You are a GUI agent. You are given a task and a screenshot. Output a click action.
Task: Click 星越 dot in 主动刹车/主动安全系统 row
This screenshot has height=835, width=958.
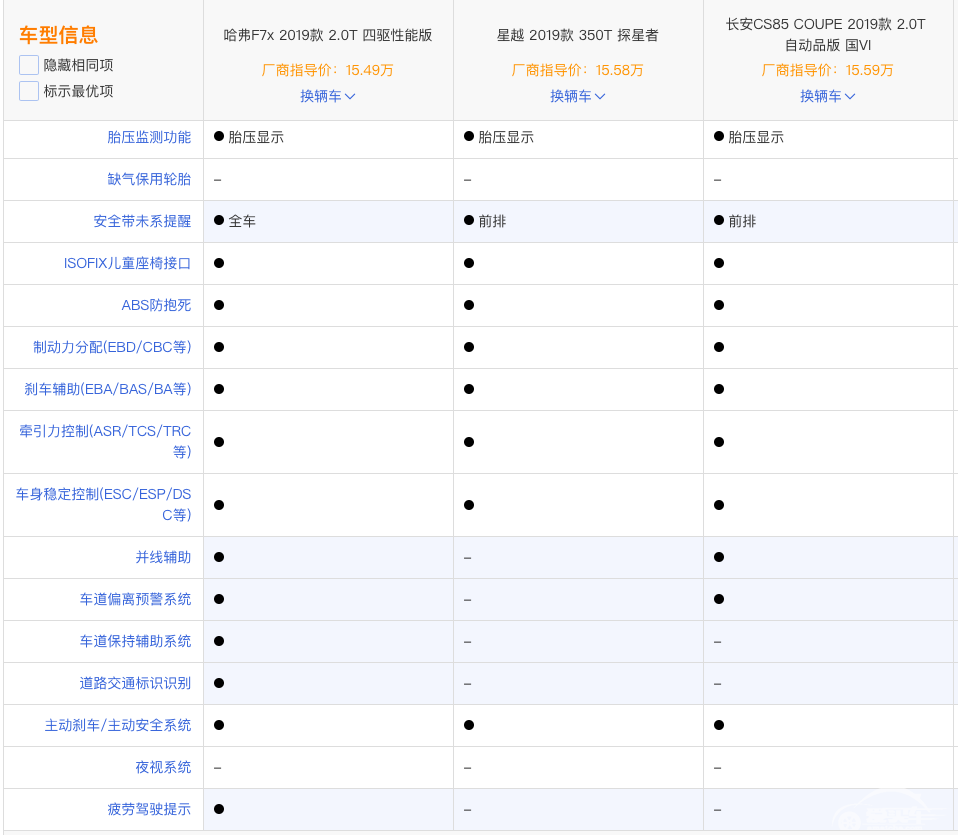(x=469, y=725)
